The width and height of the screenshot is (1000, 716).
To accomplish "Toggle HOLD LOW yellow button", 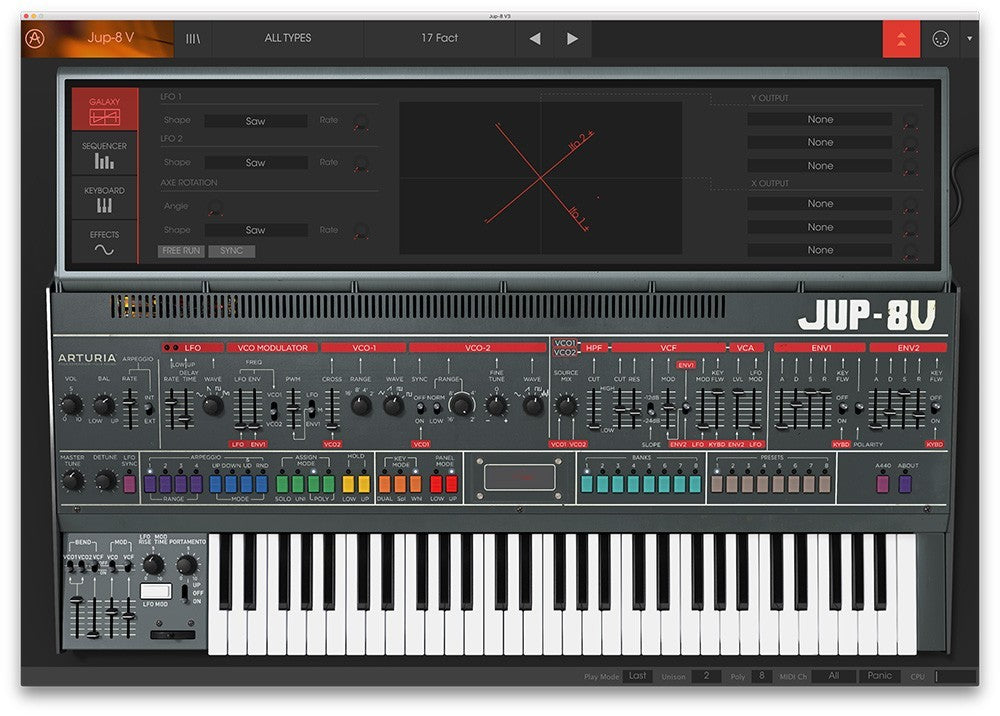I will pyautogui.click(x=348, y=484).
